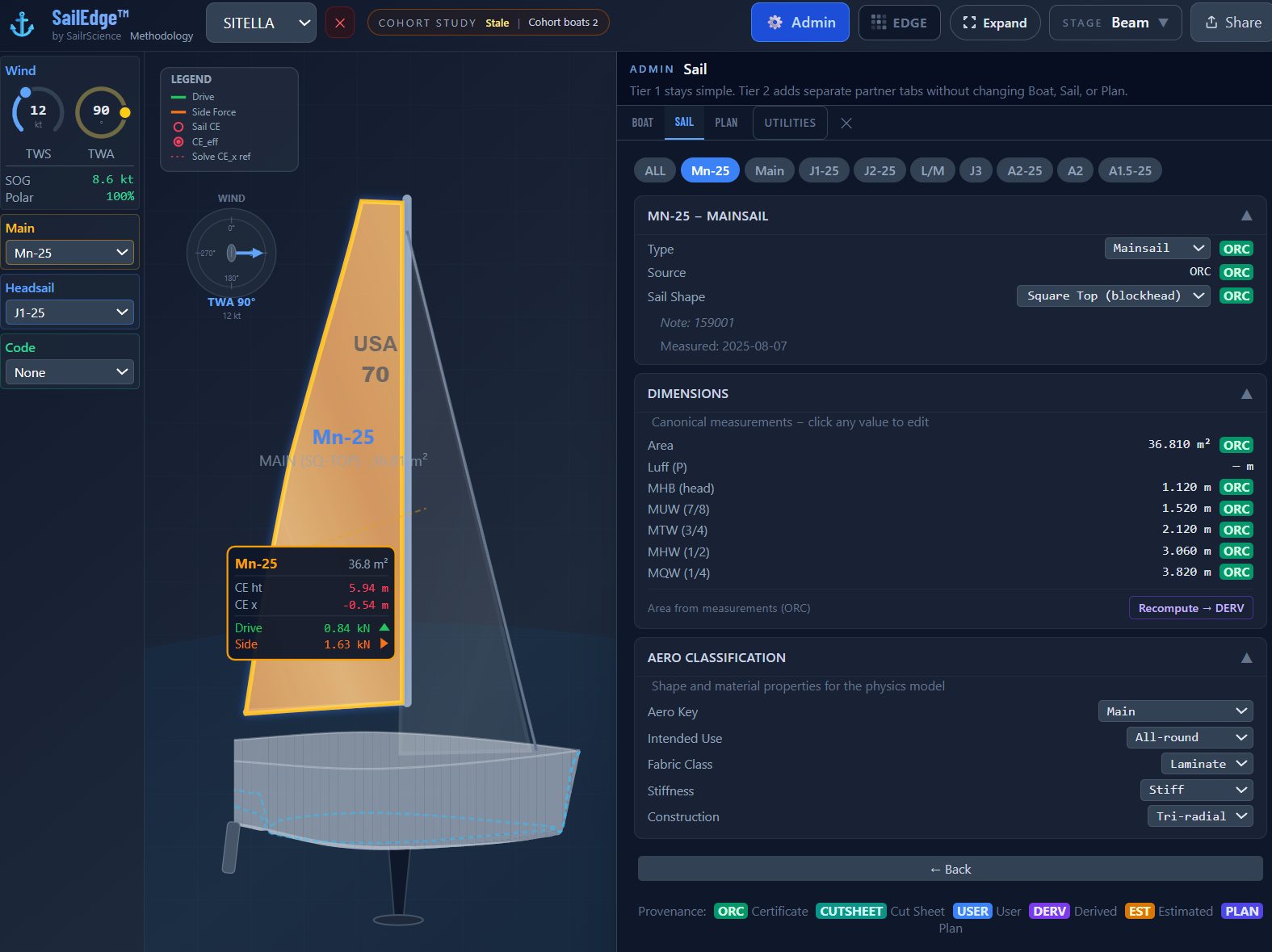Open the Main sail Mn-25 dropdown

click(x=70, y=253)
